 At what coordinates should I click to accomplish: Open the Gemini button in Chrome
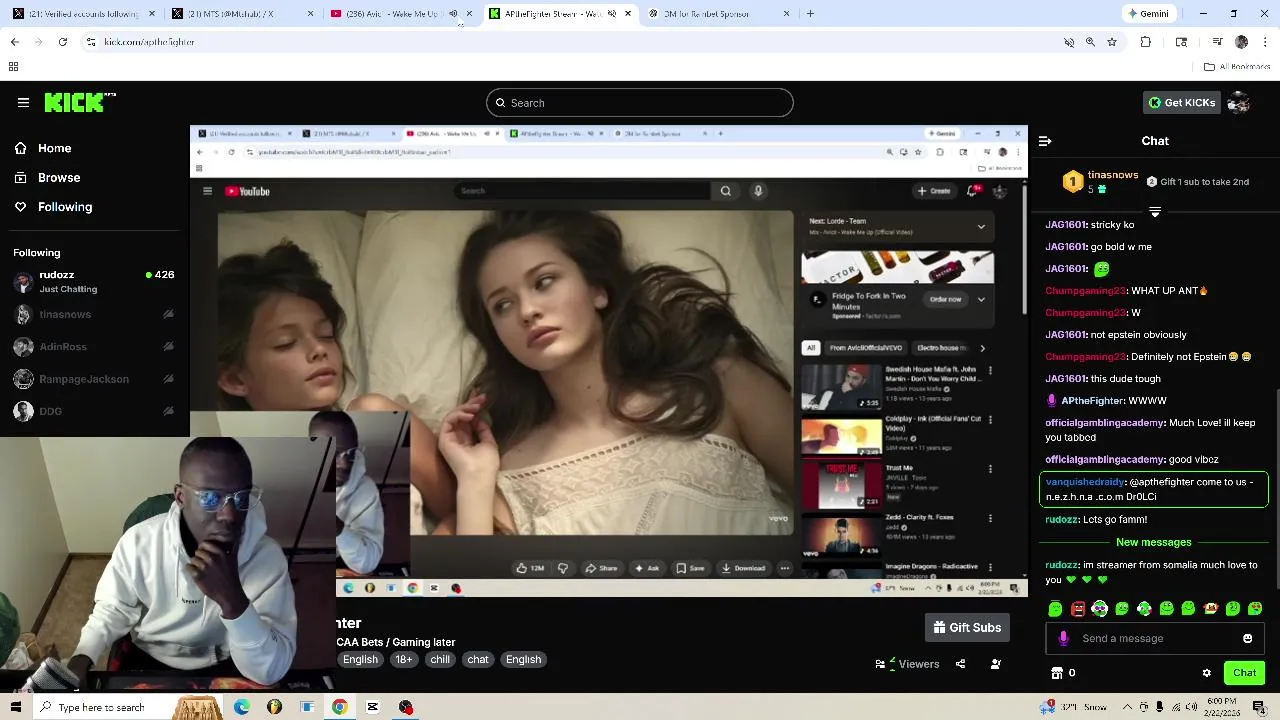[1148, 14]
